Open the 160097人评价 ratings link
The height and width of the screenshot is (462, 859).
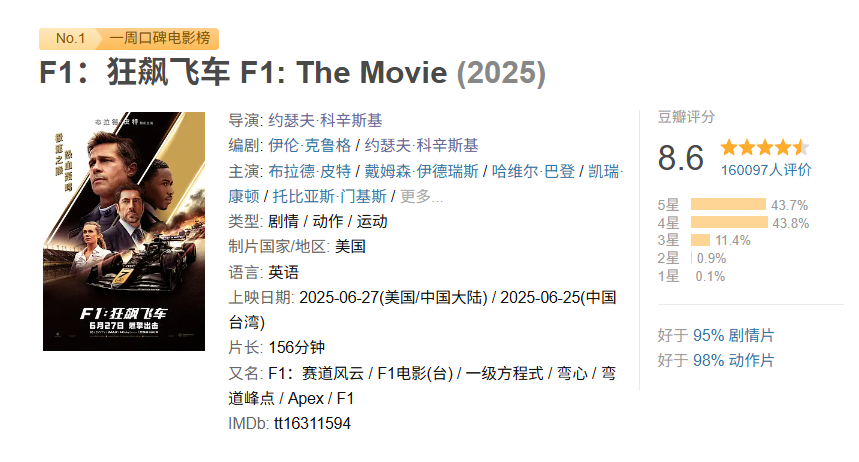[x=766, y=170]
